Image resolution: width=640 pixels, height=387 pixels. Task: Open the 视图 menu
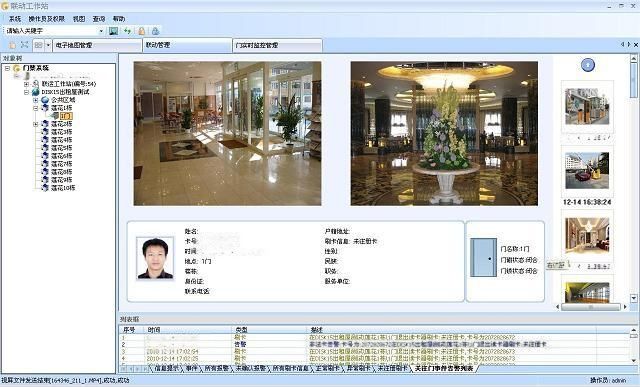[x=79, y=19]
